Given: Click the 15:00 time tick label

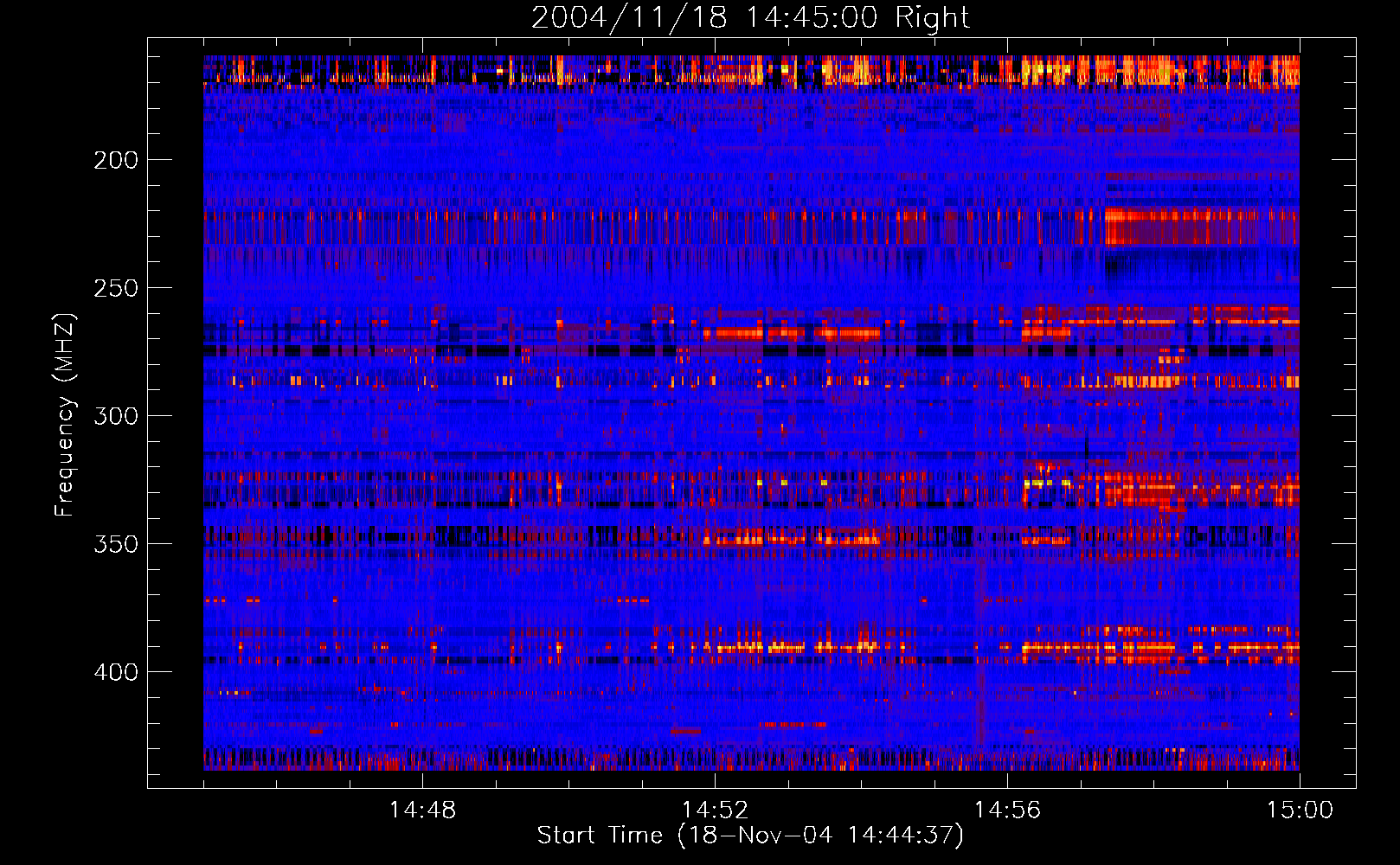Looking at the screenshot, I should (1300, 811).
